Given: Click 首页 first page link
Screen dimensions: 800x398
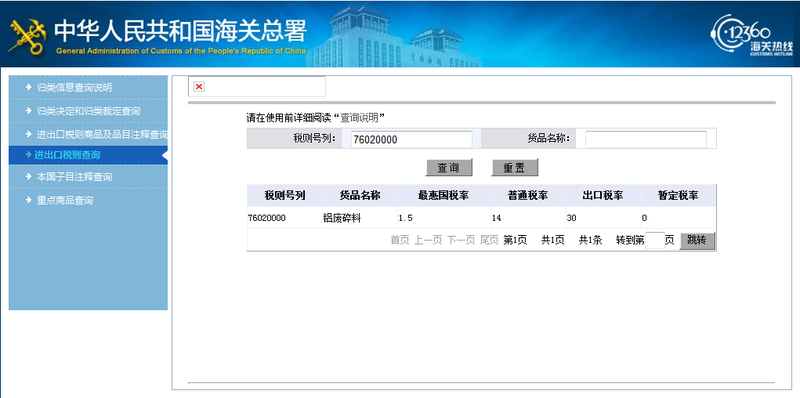Looking at the screenshot, I should 400,240.
